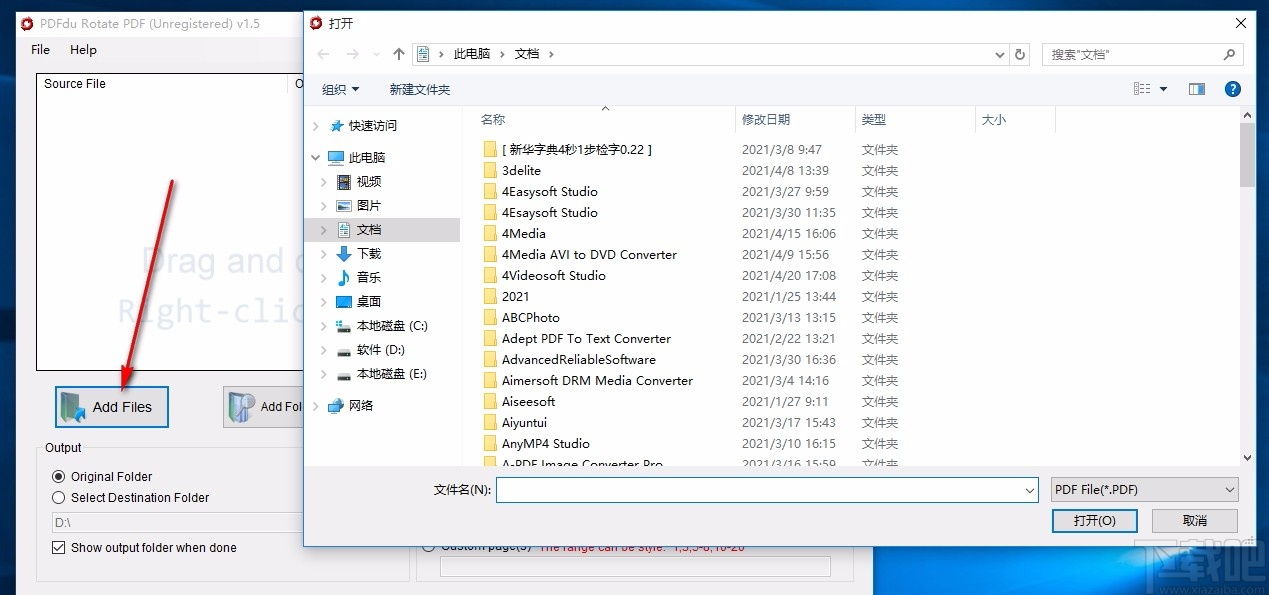This screenshot has width=1269, height=595.
Task: Uncheck Show output folder when done
Action: pos(58,548)
